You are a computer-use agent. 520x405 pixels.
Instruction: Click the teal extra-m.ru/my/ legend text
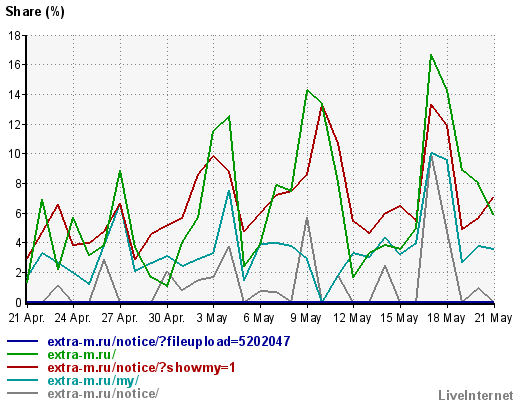coord(93,380)
